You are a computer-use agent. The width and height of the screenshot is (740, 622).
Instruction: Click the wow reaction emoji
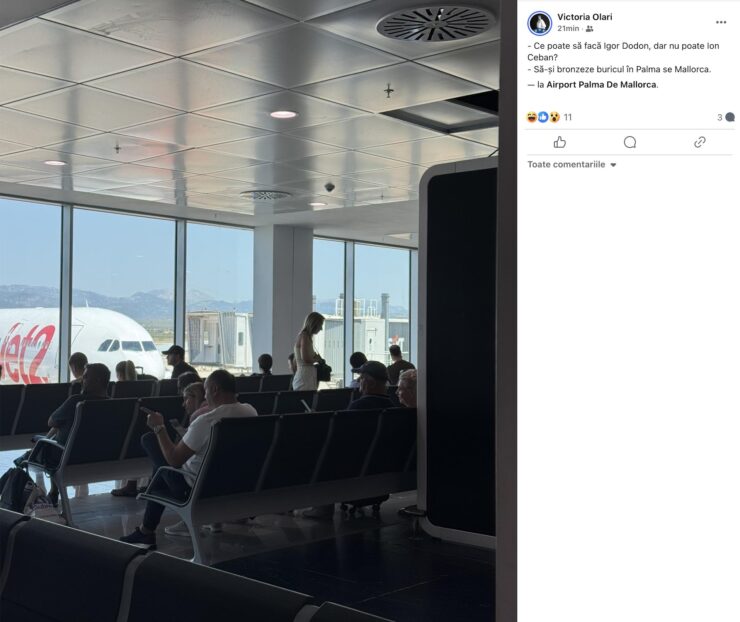(x=554, y=117)
